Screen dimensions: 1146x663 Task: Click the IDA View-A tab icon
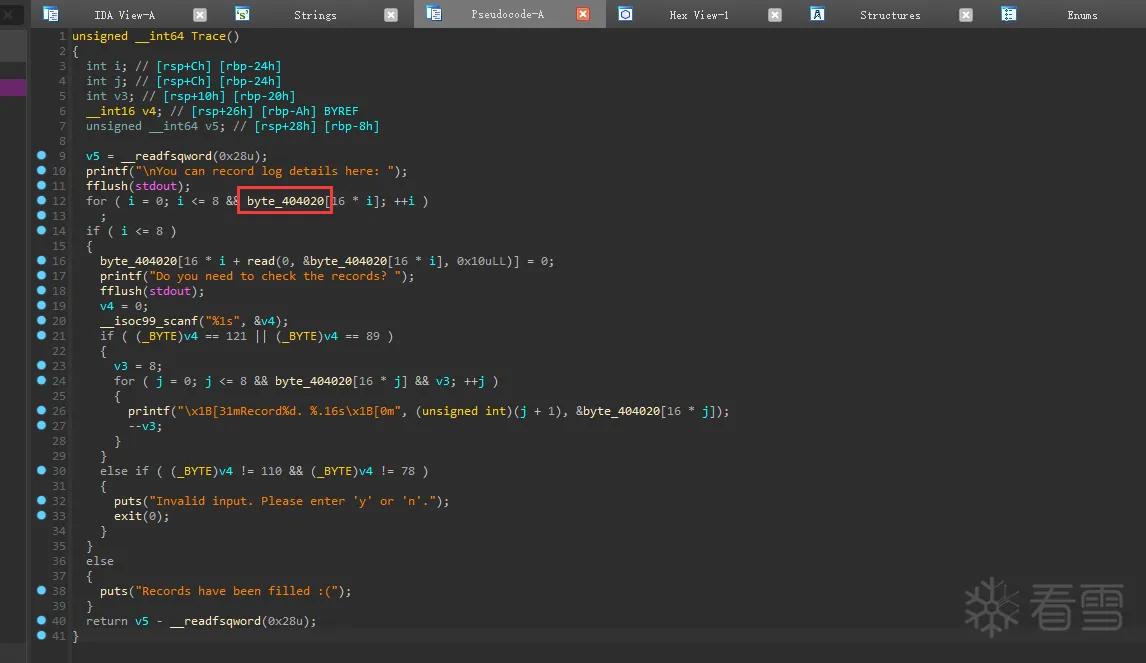[50, 14]
